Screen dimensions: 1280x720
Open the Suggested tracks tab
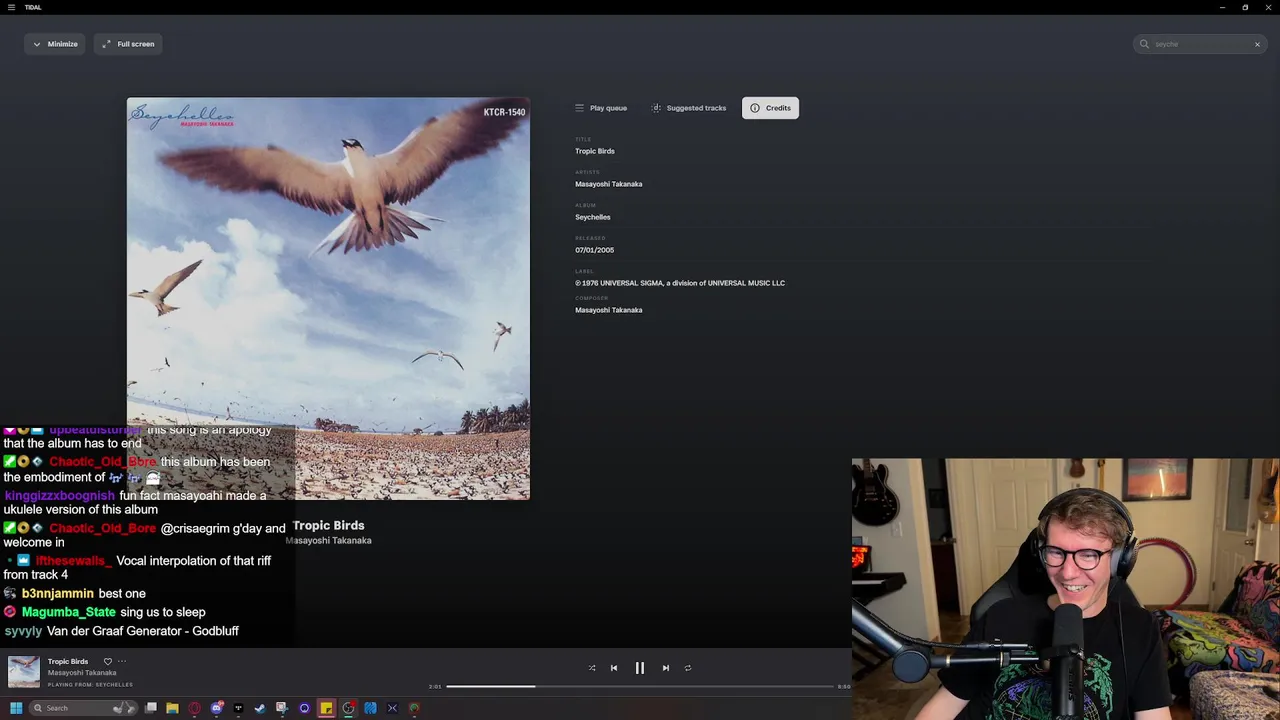click(x=689, y=108)
